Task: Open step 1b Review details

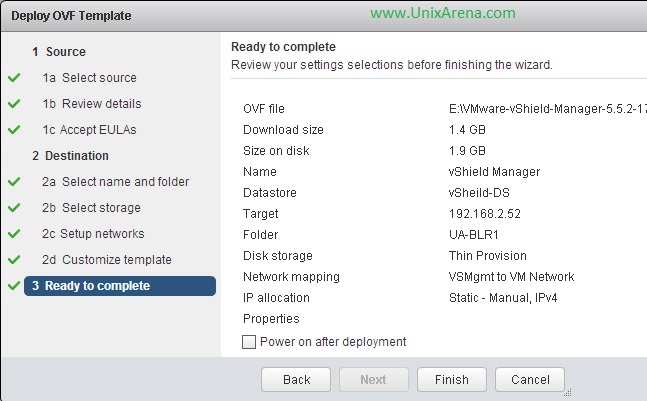Action: coord(92,104)
